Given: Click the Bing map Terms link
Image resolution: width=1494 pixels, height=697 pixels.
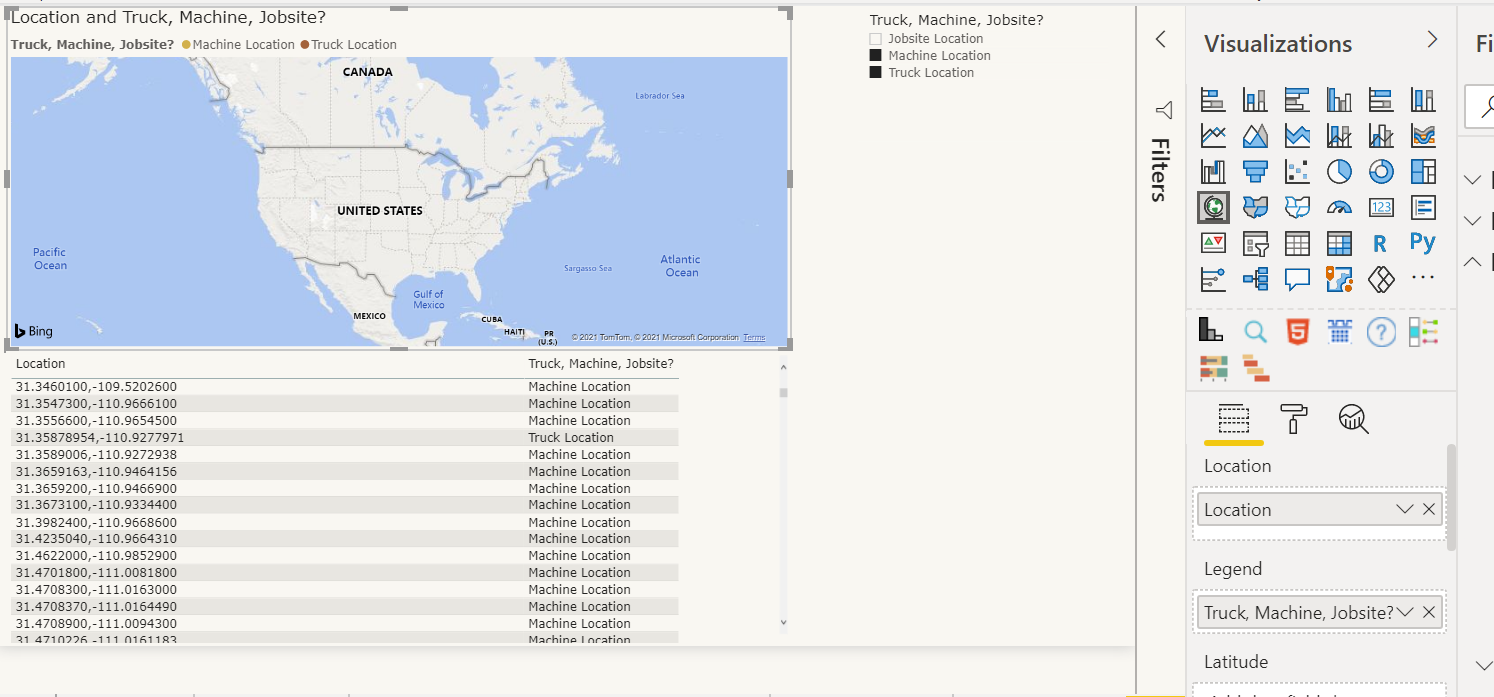Looking at the screenshot, I should coord(754,338).
